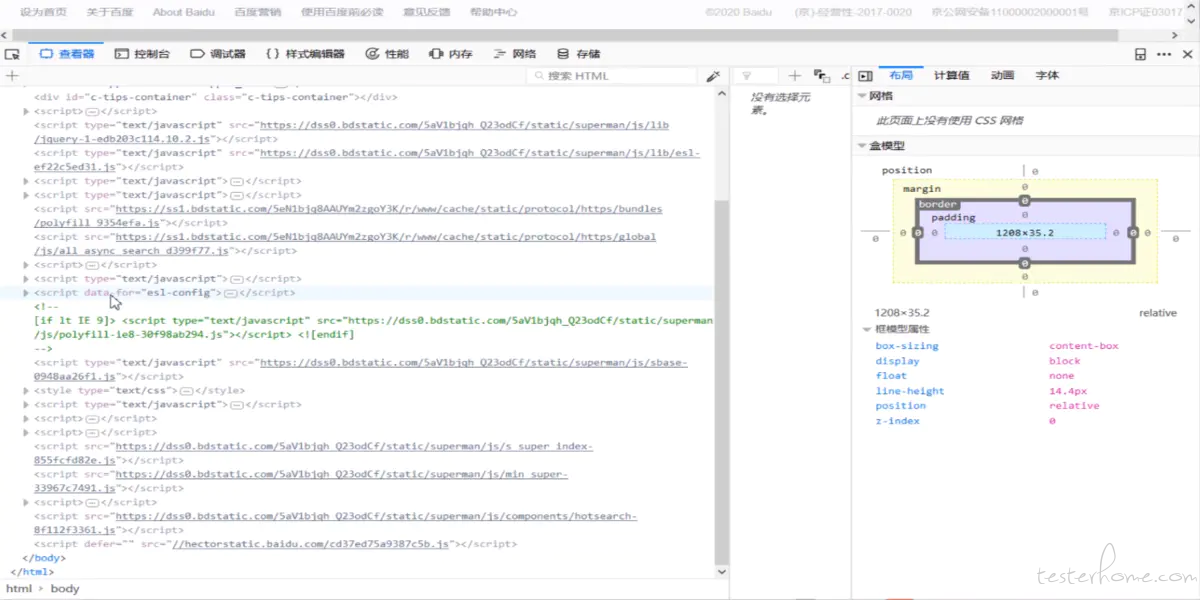
Task: Add a new CSS rule with the plus icon
Action: [x=794, y=76]
